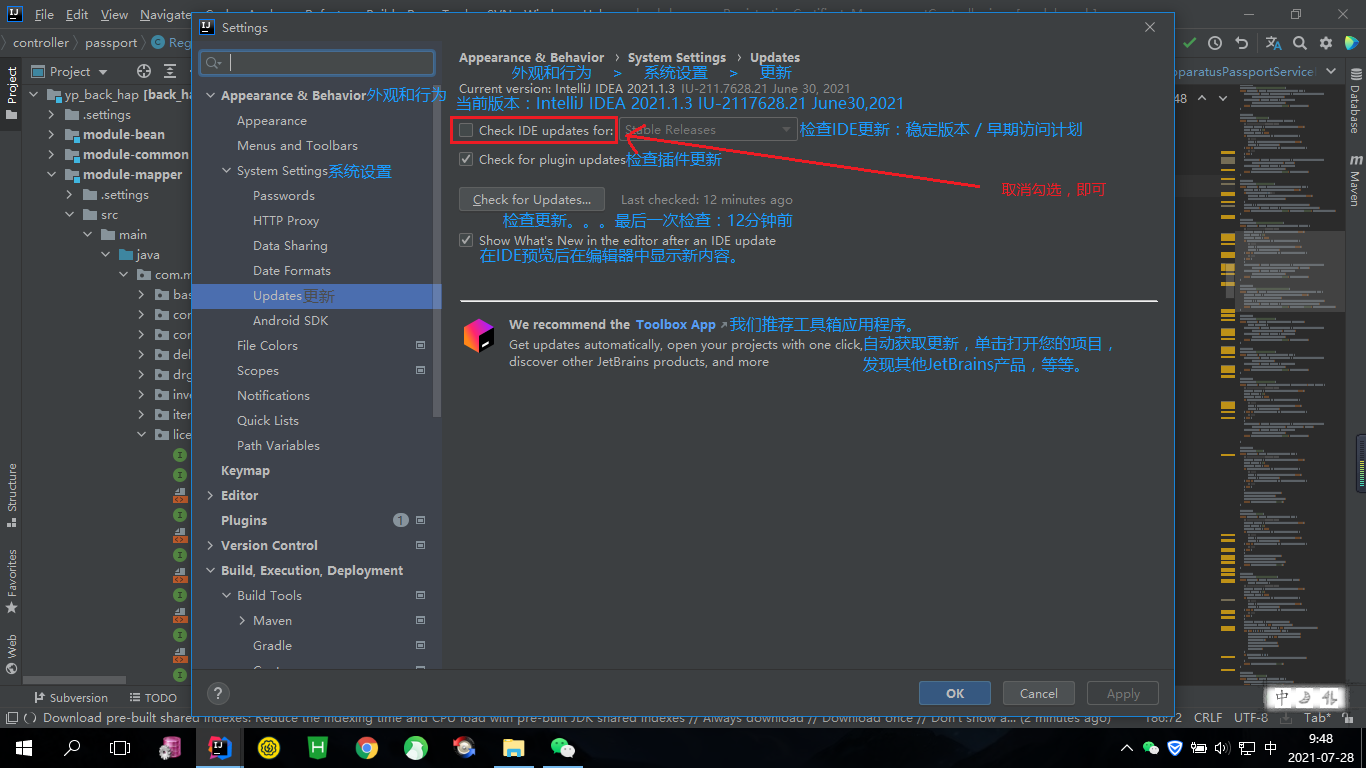Image resolution: width=1366 pixels, height=768 pixels.
Task: Collapse the Appearance & Behavior section
Action: (x=210, y=96)
